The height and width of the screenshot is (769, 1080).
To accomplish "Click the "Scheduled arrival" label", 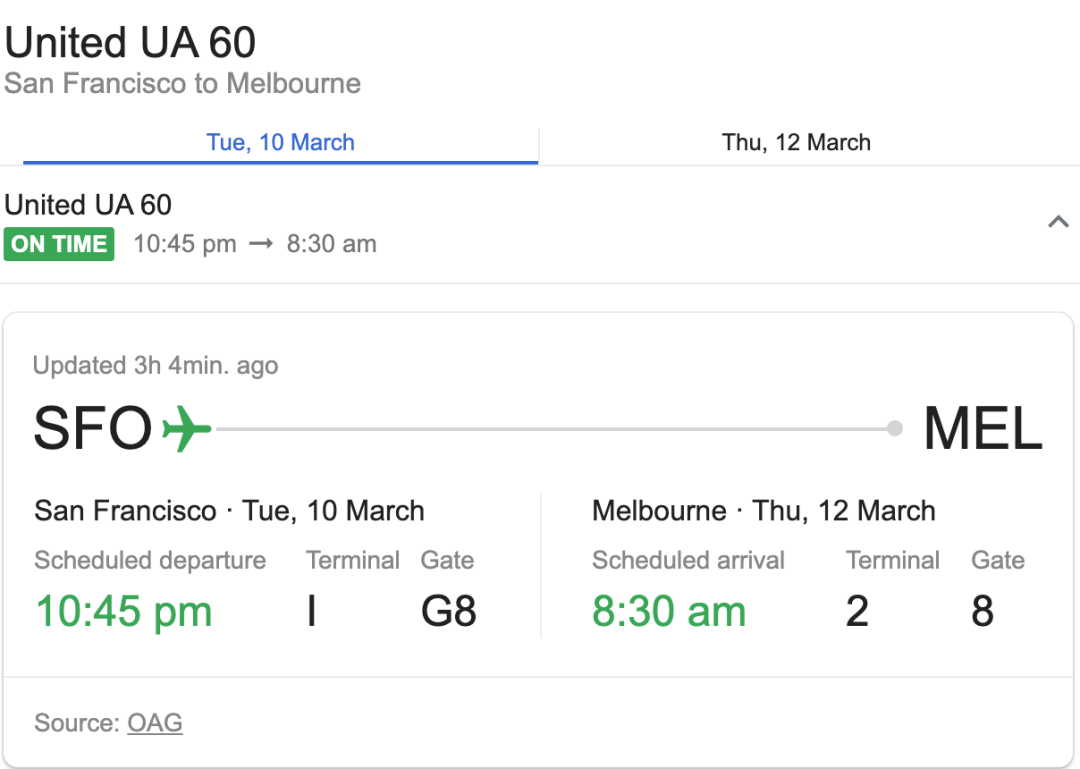I will (x=689, y=560).
